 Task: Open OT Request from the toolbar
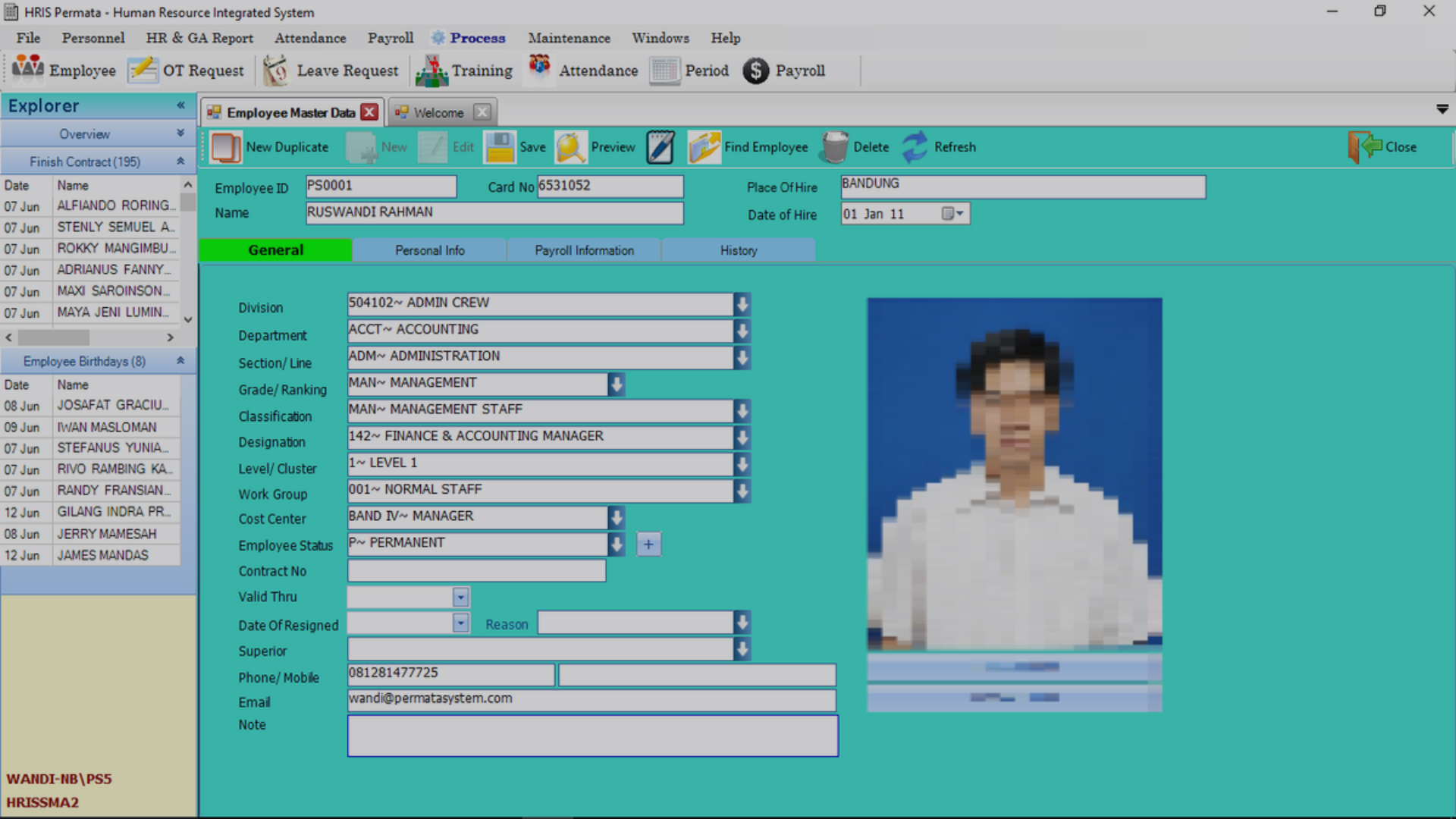(143, 71)
